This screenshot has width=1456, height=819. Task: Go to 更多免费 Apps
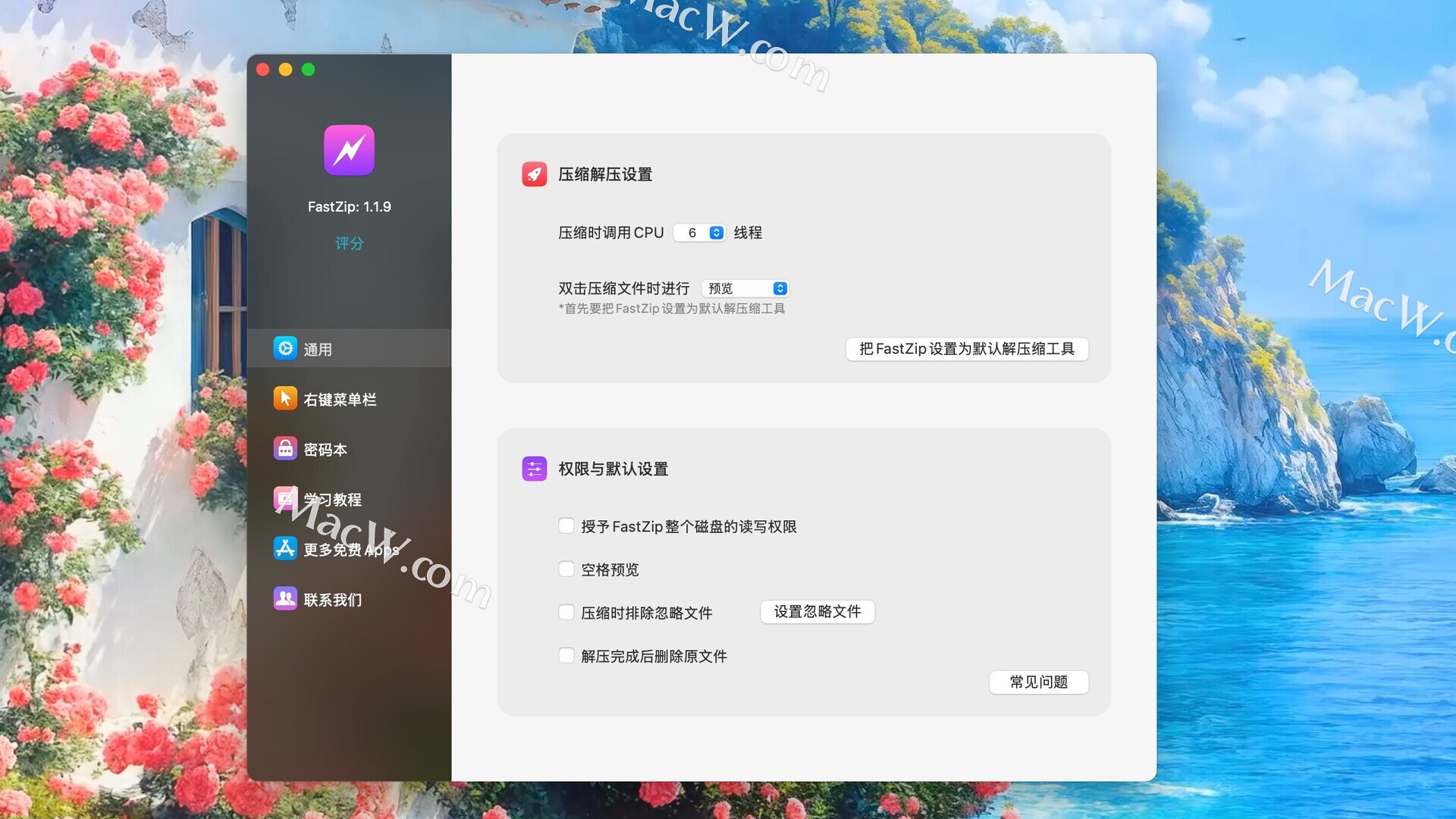349,549
